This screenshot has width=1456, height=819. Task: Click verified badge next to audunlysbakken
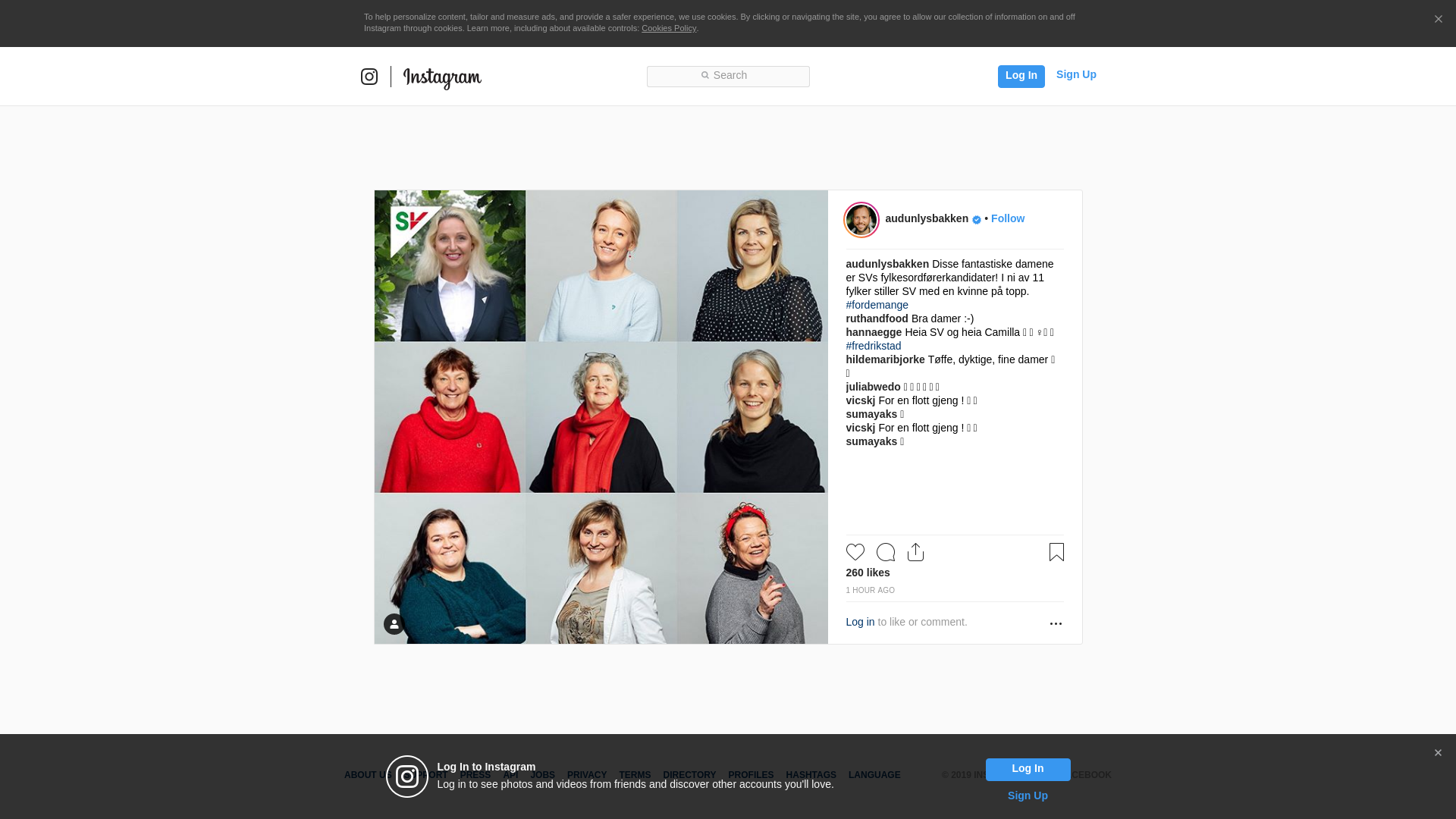click(977, 220)
